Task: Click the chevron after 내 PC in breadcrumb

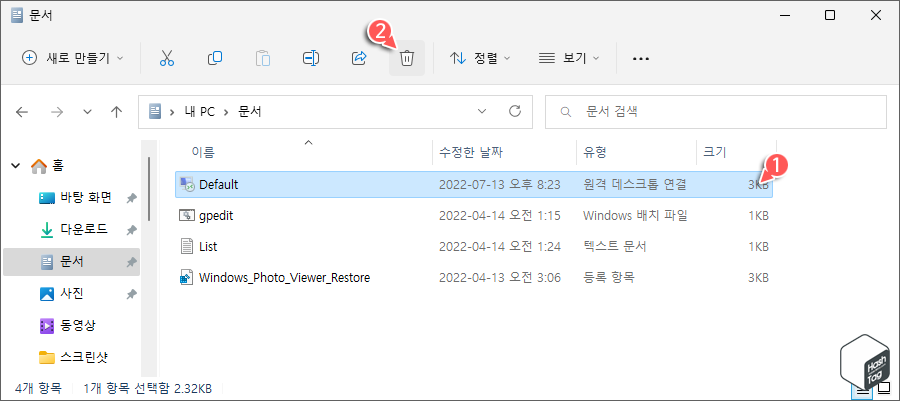Action: point(226,112)
